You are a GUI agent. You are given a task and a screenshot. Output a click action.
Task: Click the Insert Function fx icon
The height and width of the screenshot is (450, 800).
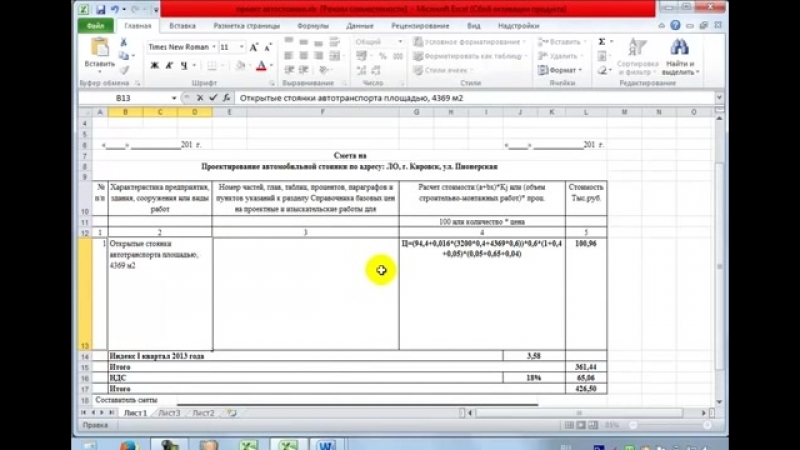(x=225, y=98)
